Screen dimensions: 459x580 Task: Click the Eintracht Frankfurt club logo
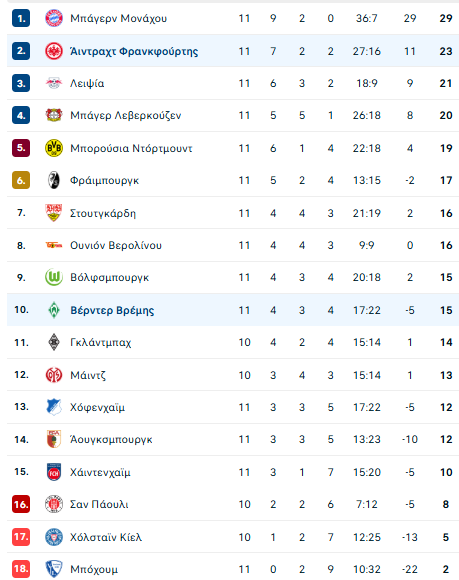point(54,51)
